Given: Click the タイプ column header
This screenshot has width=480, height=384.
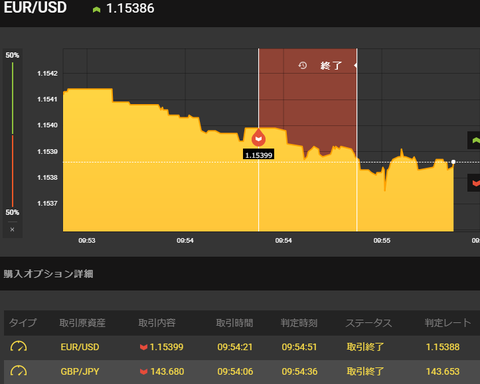Looking at the screenshot, I should (x=23, y=323).
